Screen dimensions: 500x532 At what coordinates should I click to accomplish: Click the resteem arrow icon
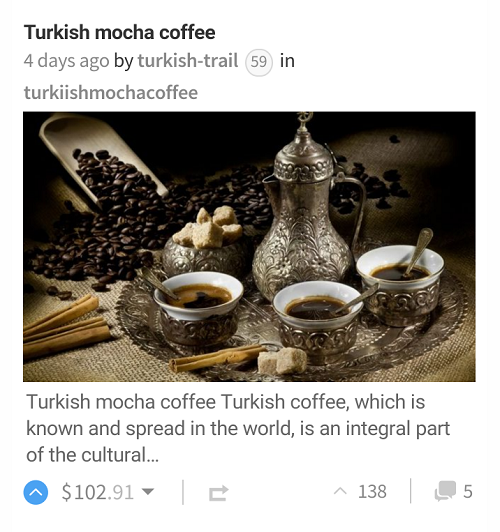218,493
